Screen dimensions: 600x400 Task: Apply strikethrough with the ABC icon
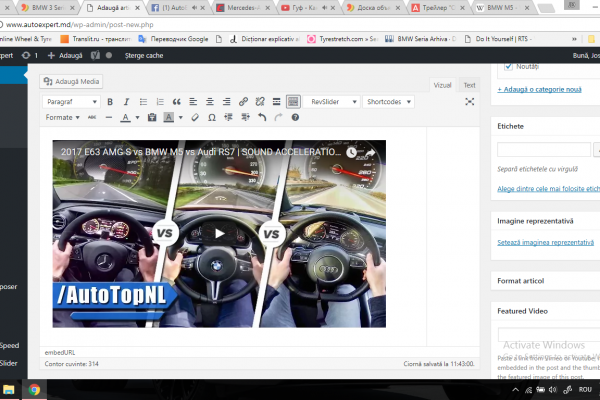(92, 118)
